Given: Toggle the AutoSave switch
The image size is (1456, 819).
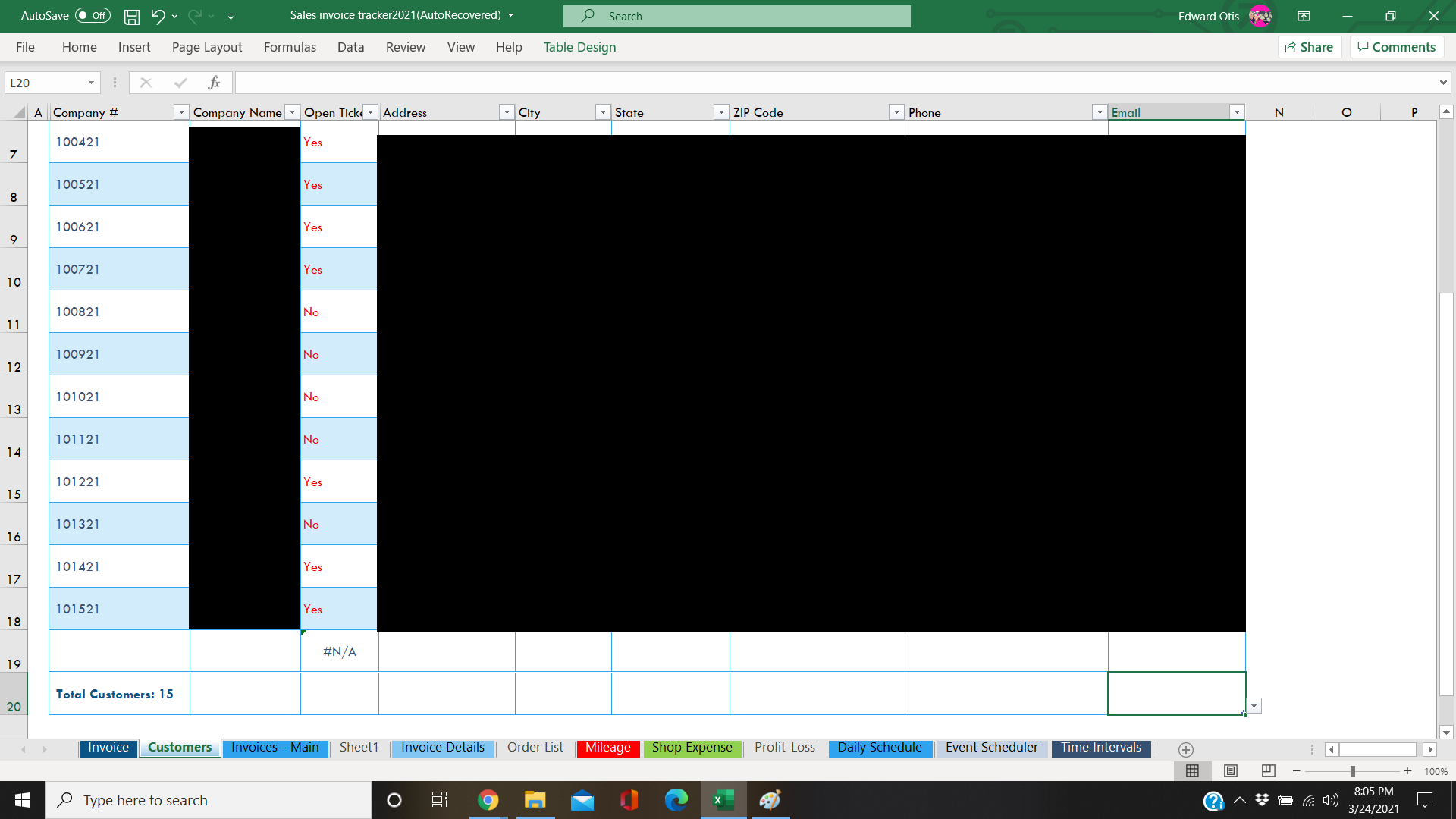Looking at the screenshot, I should (x=93, y=16).
